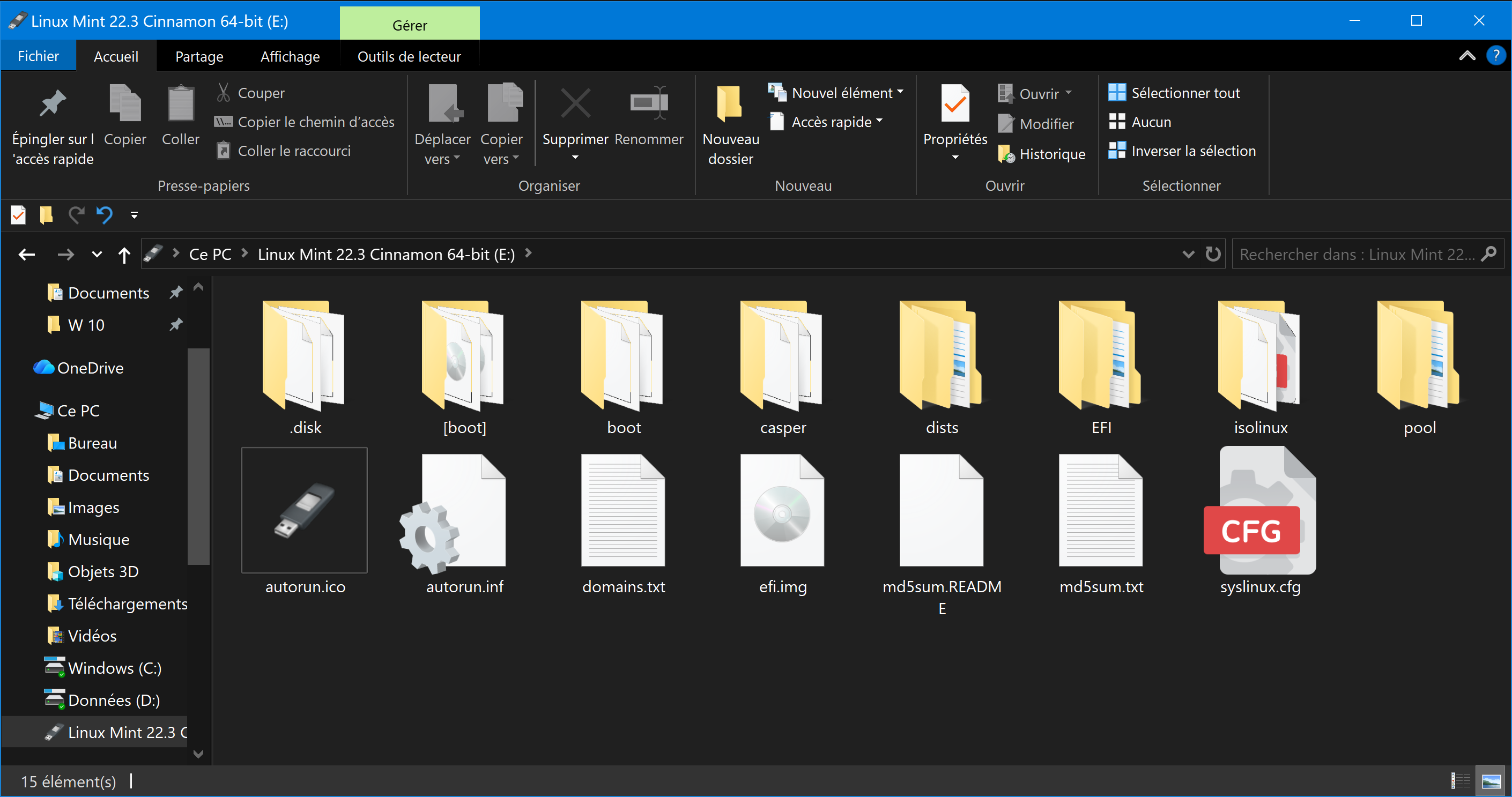Open the Nouvel élément dropdown
Image resolution: width=1512 pixels, height=797 pixels.
[836, 93]
